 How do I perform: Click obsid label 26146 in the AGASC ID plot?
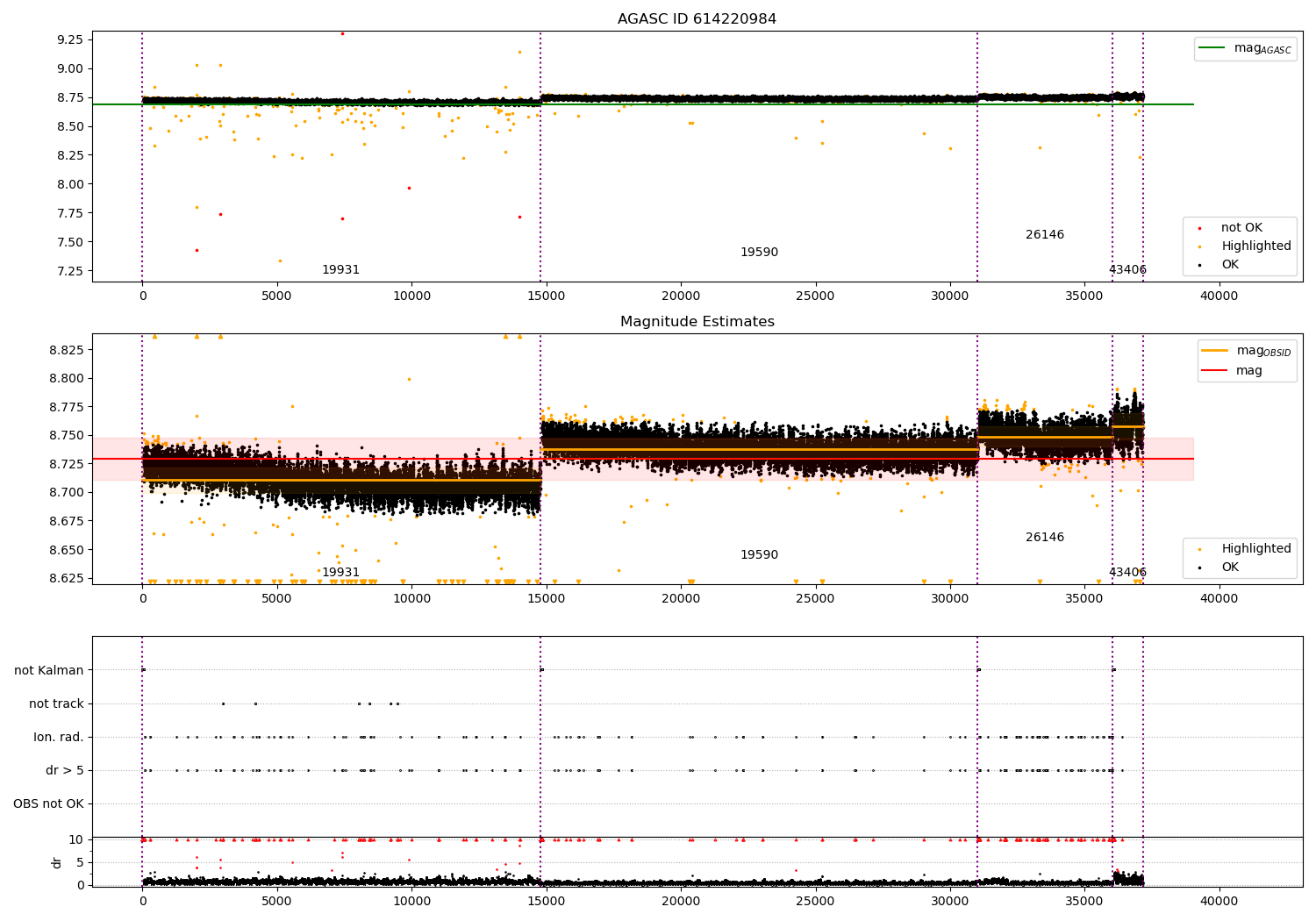[x=1045, y=235]
